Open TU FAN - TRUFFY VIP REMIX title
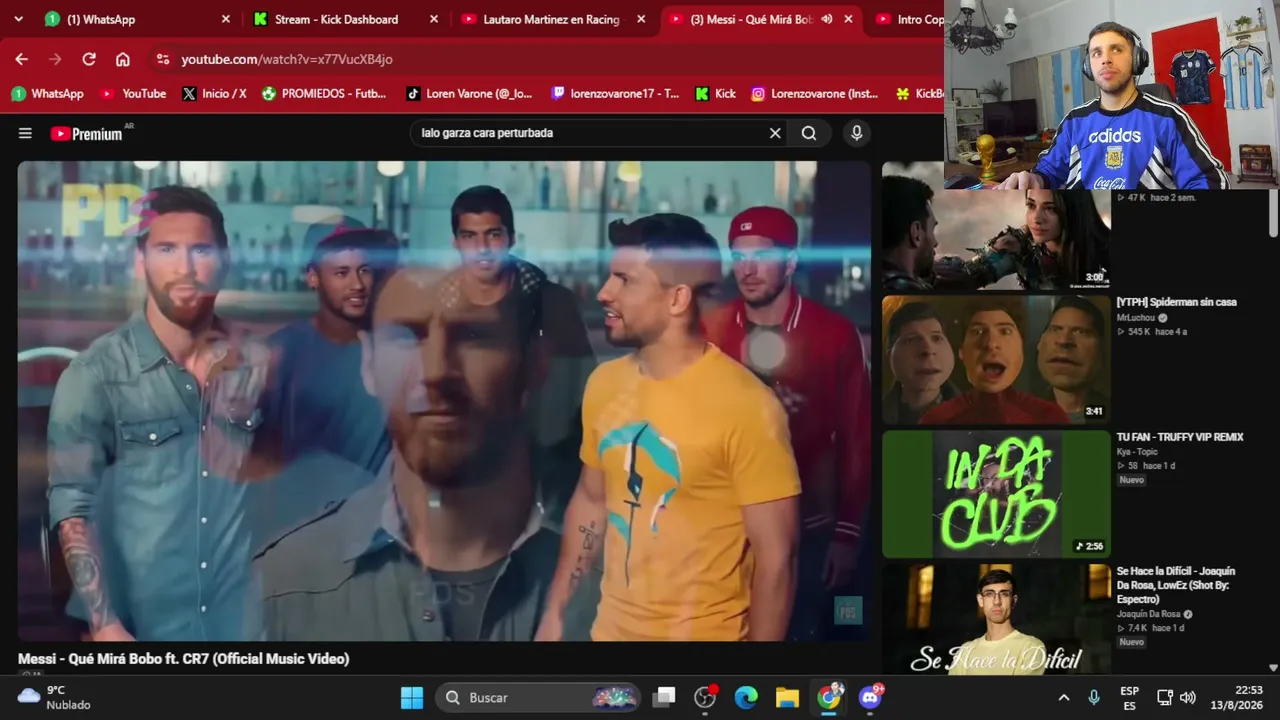The width and height of the screenshot is (1280, 720). (1180, 437)
